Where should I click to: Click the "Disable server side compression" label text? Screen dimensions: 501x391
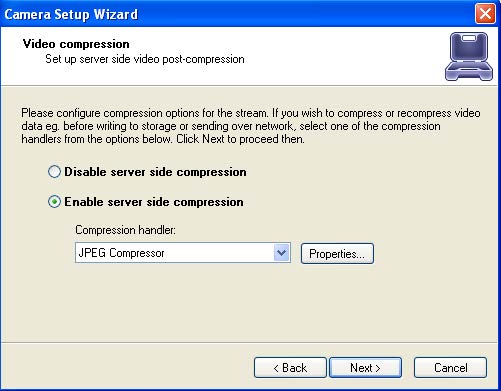click(x=155, y=172)
